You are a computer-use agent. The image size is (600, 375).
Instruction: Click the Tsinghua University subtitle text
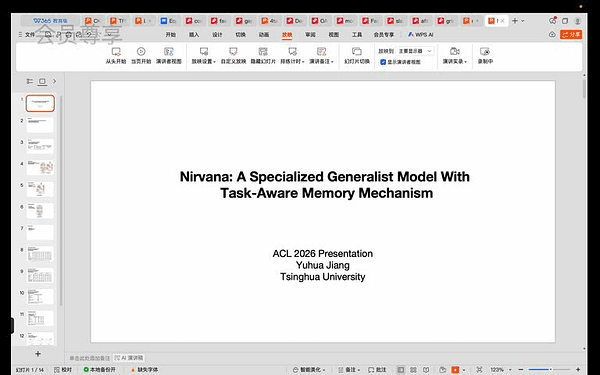(x=323, y=277)
